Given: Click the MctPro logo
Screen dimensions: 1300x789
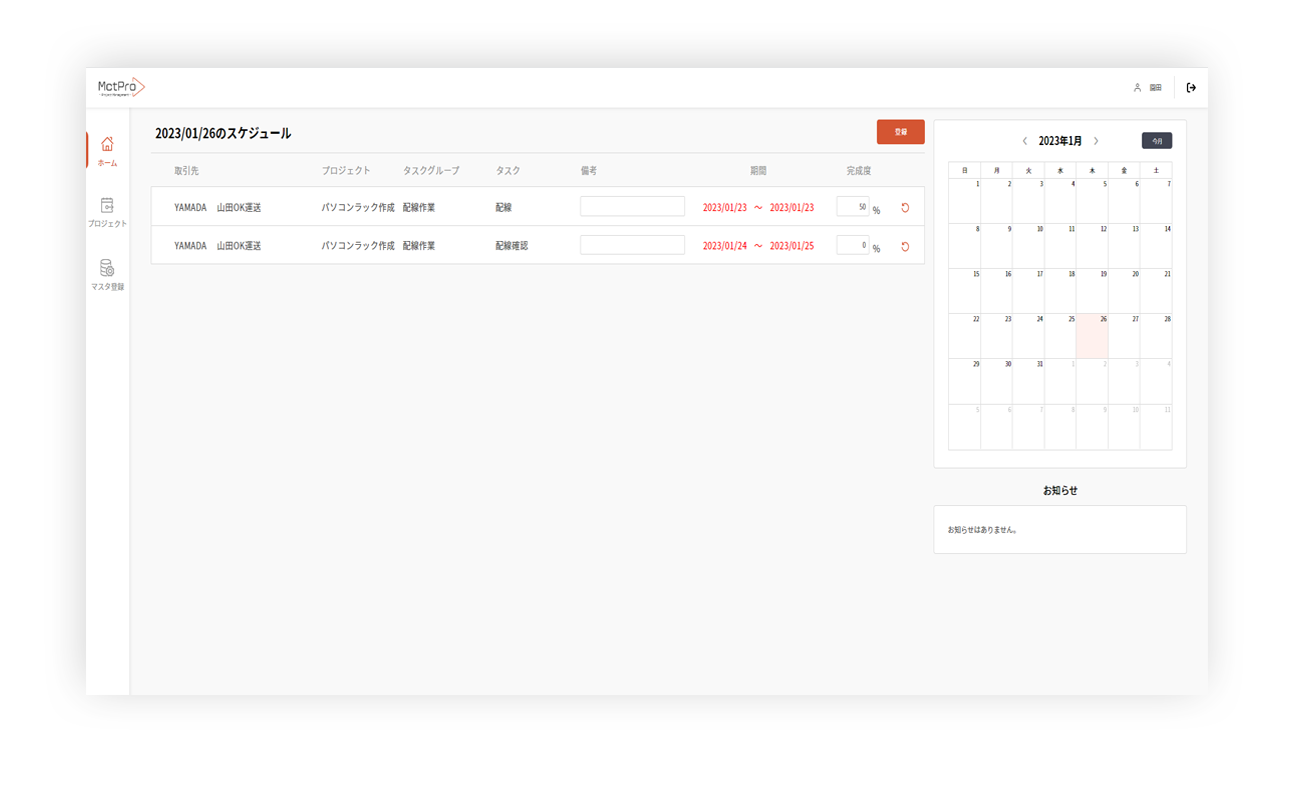Looking at the screenshot, I should tap(121, 88).
